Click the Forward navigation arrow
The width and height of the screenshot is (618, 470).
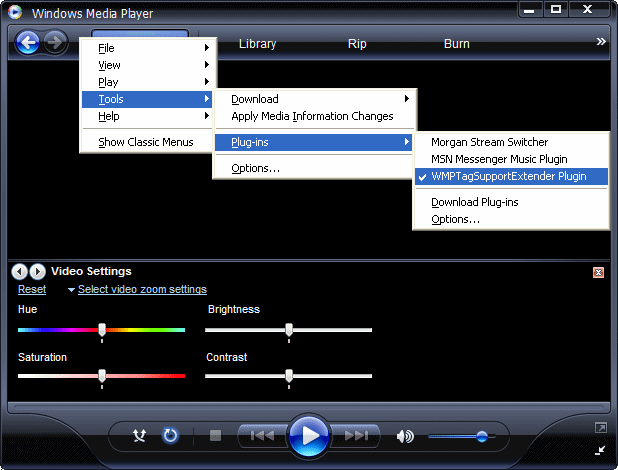click(55, 42)
